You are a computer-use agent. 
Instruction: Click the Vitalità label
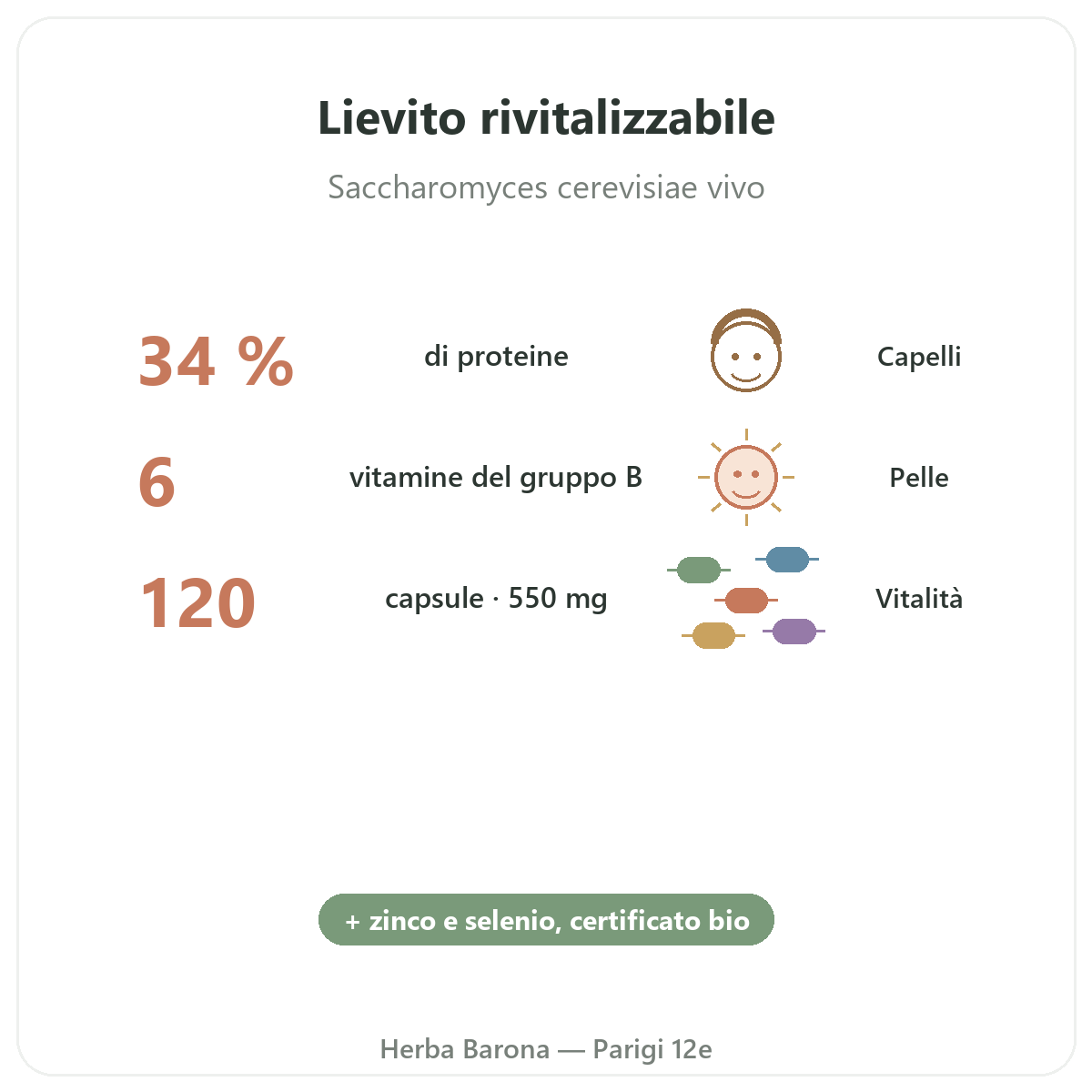coord(919,598)
